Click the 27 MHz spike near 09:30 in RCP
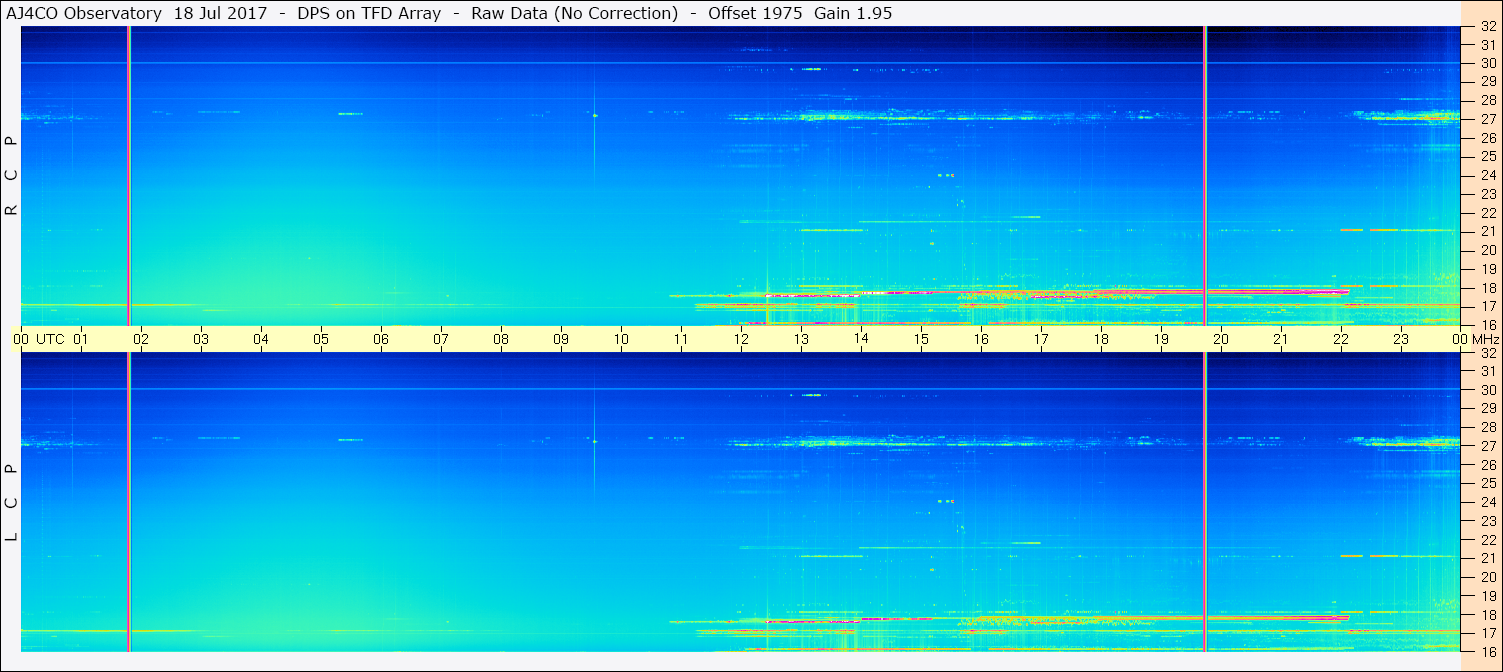Screen dimensions: 1503x672 coord(594,115)
